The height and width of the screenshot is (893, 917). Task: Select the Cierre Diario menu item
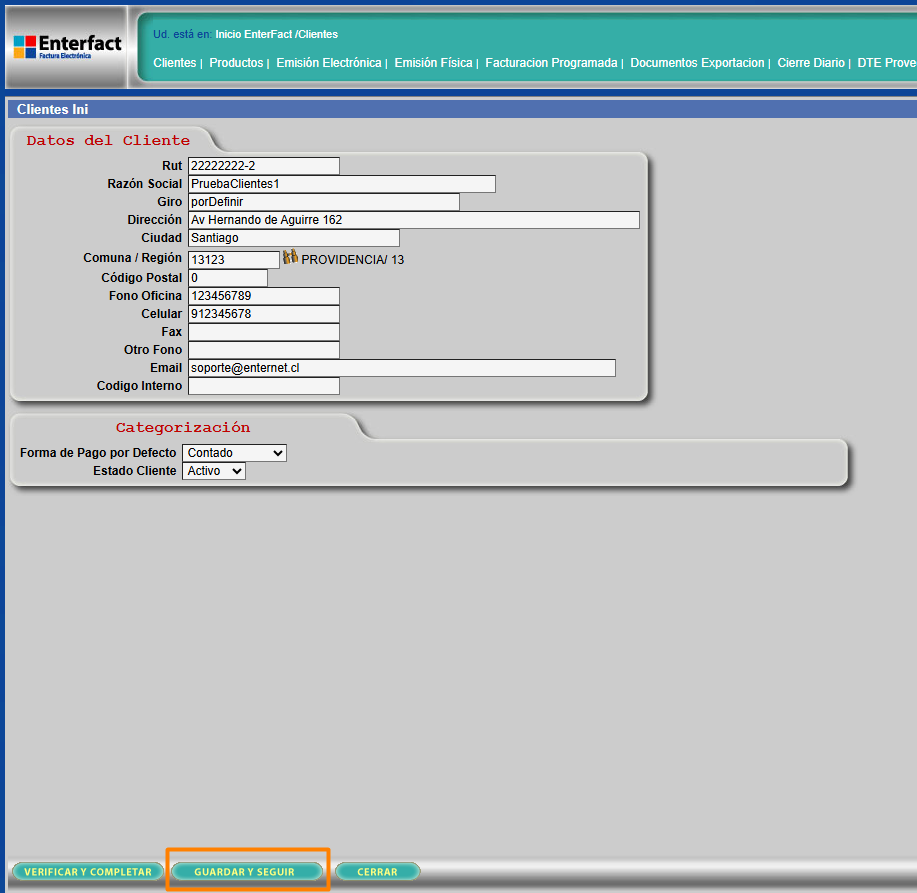point(810,63)
